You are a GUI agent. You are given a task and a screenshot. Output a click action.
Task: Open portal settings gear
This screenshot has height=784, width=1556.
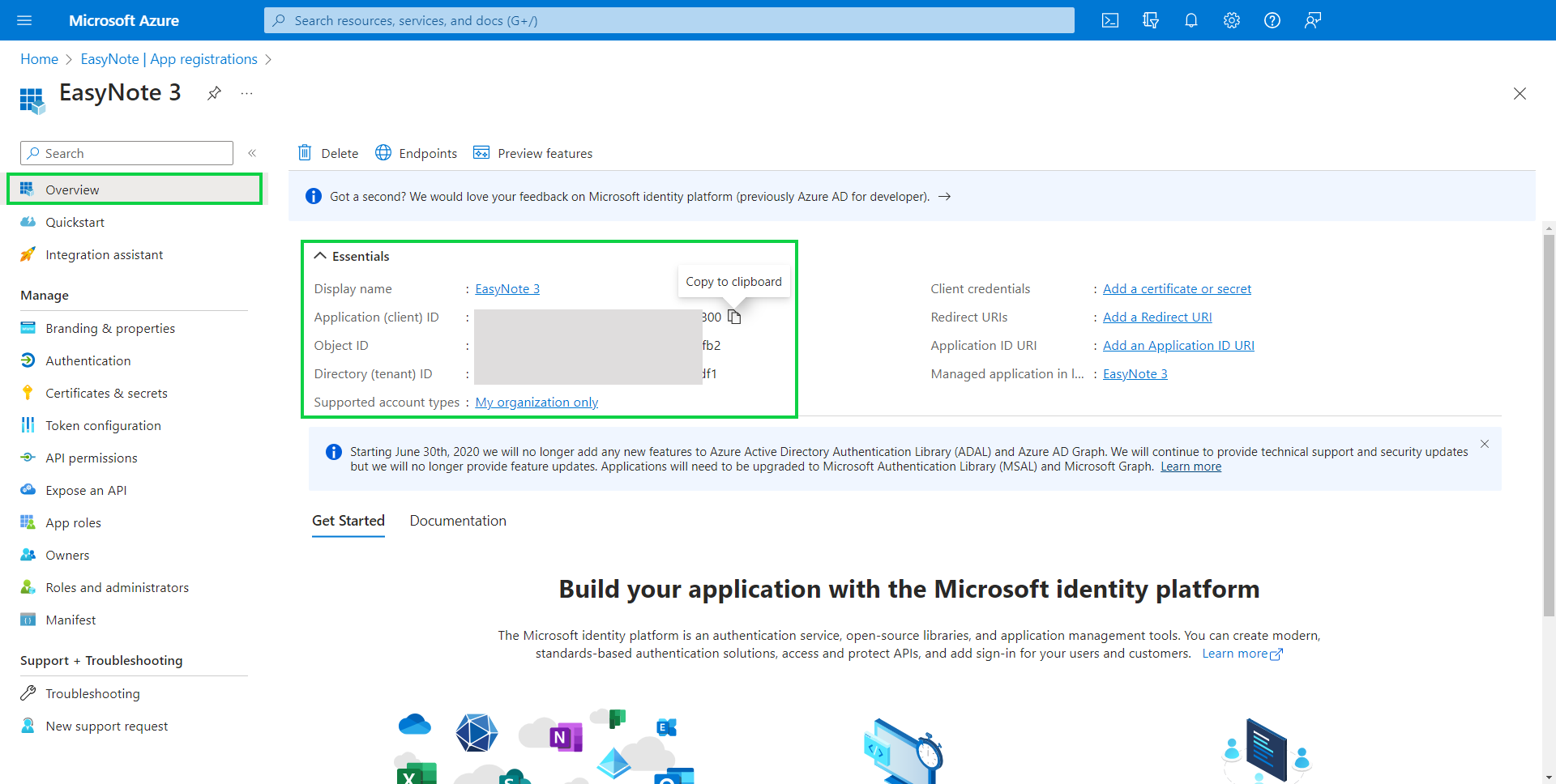click(1231, 20)
